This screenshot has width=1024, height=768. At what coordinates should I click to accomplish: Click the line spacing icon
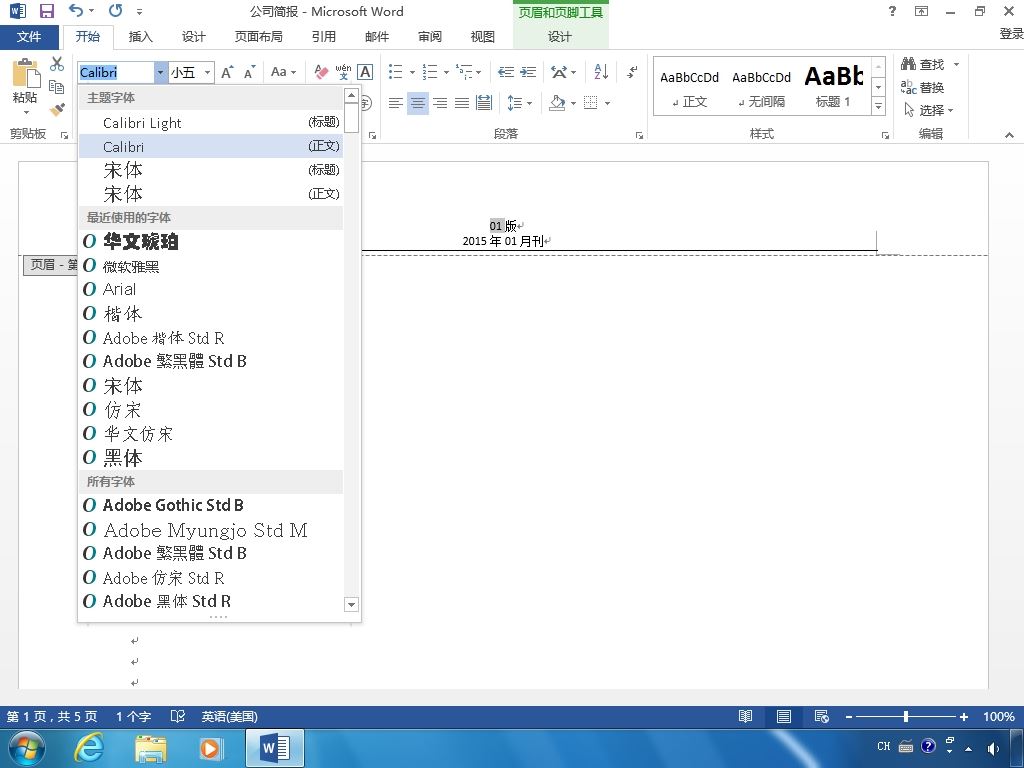click(515, 103)
